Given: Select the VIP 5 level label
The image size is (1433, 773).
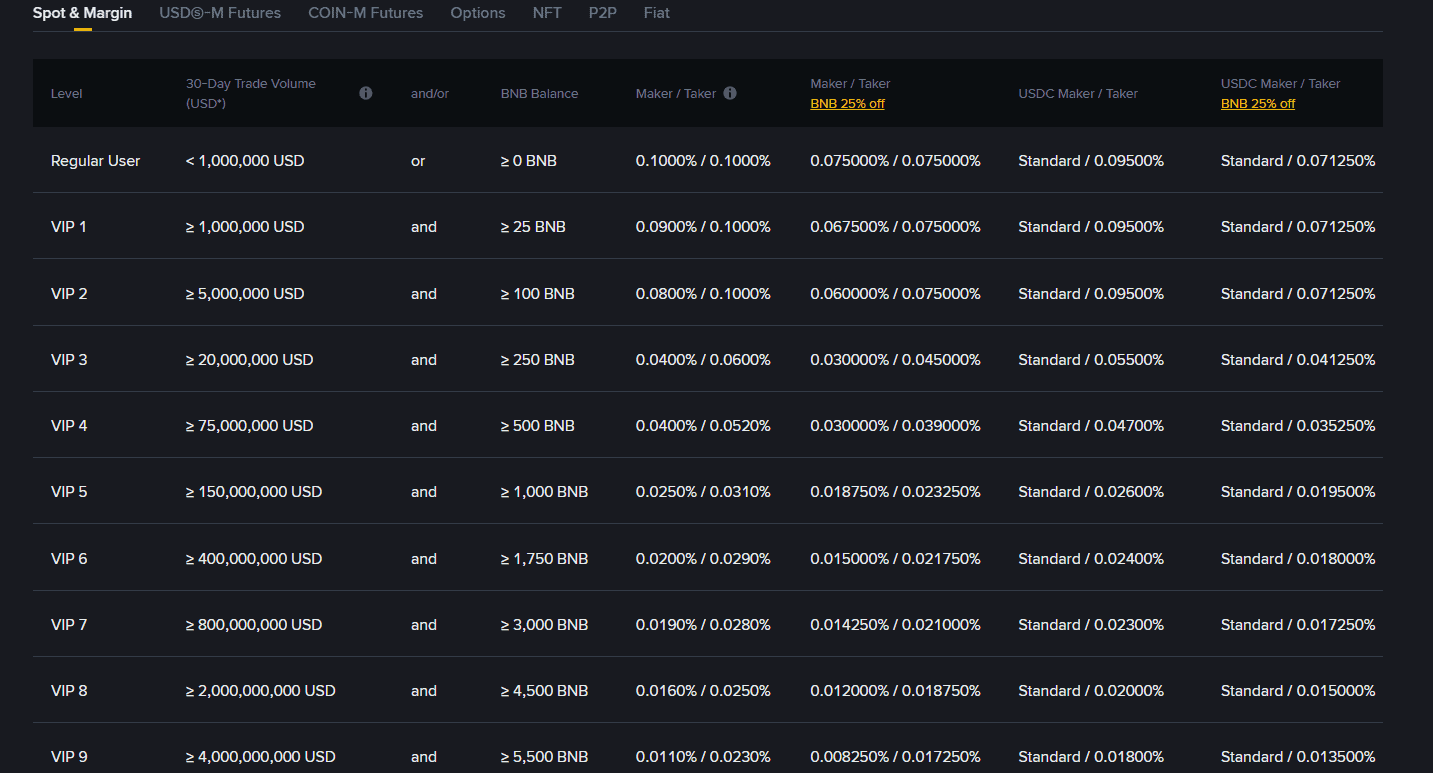Looking at the screenshot, I should 69,492.
